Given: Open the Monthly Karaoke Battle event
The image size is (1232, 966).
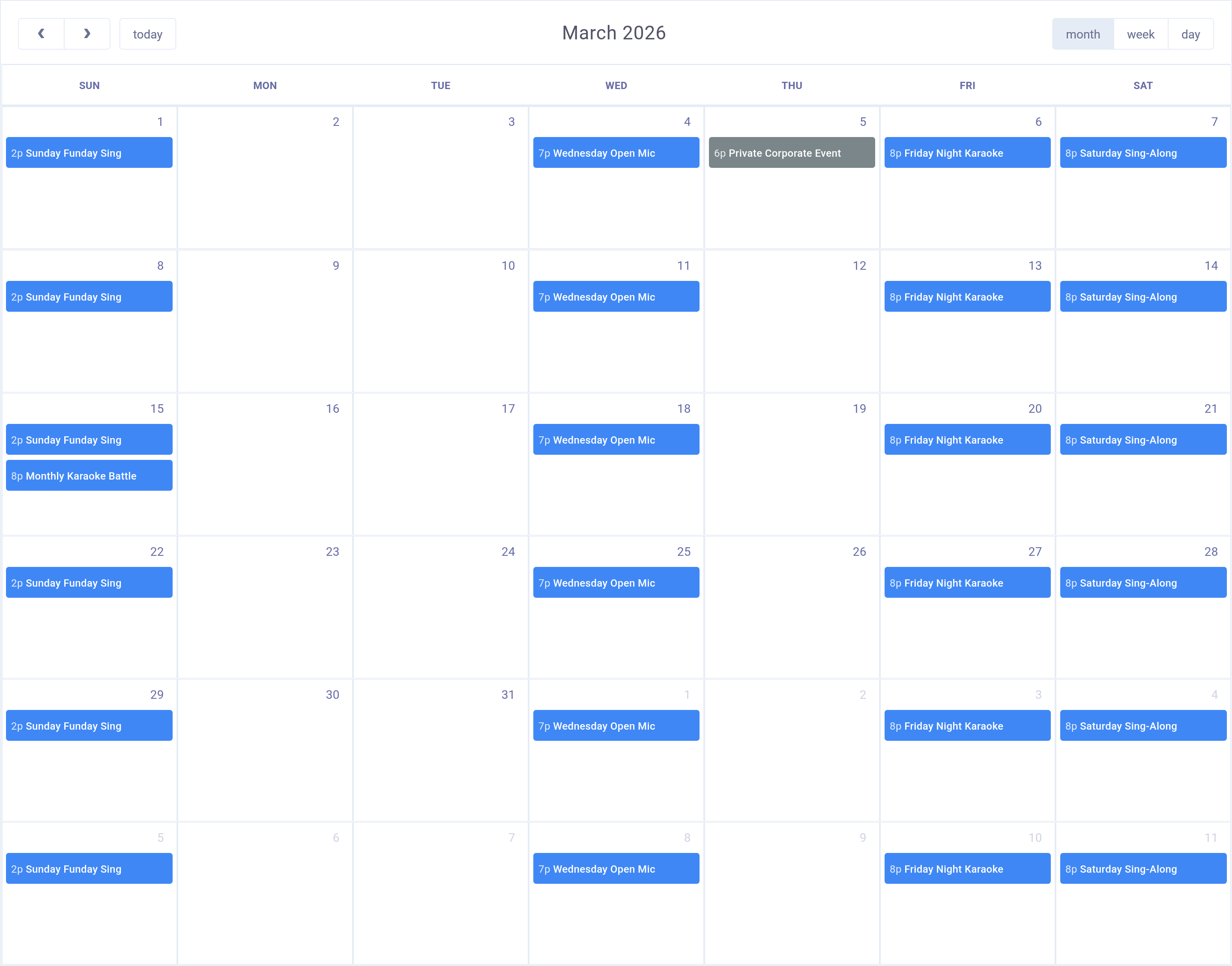Looking at the screenshot, I should point(89,475).
